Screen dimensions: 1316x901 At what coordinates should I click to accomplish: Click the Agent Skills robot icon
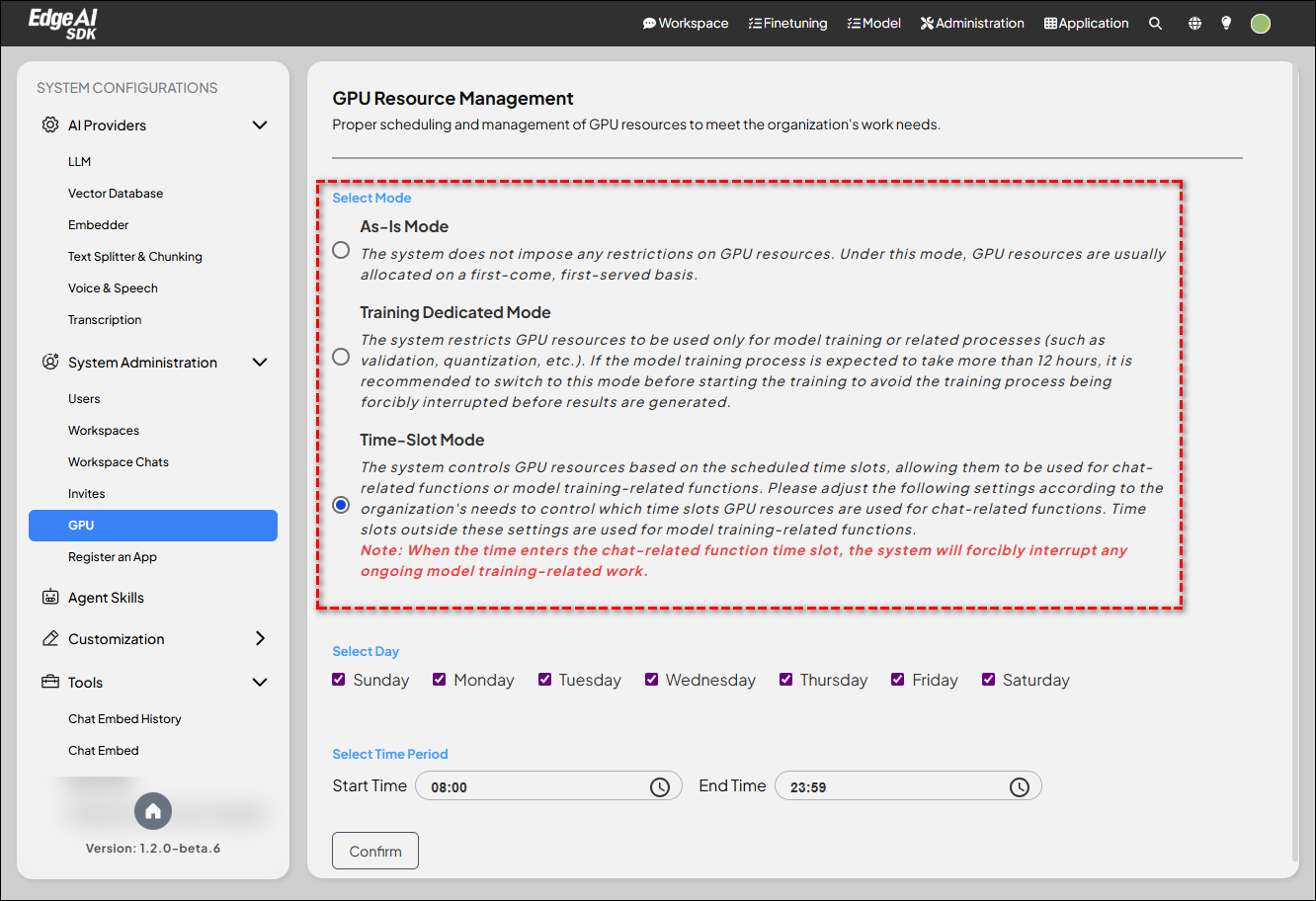coord(50,598)
